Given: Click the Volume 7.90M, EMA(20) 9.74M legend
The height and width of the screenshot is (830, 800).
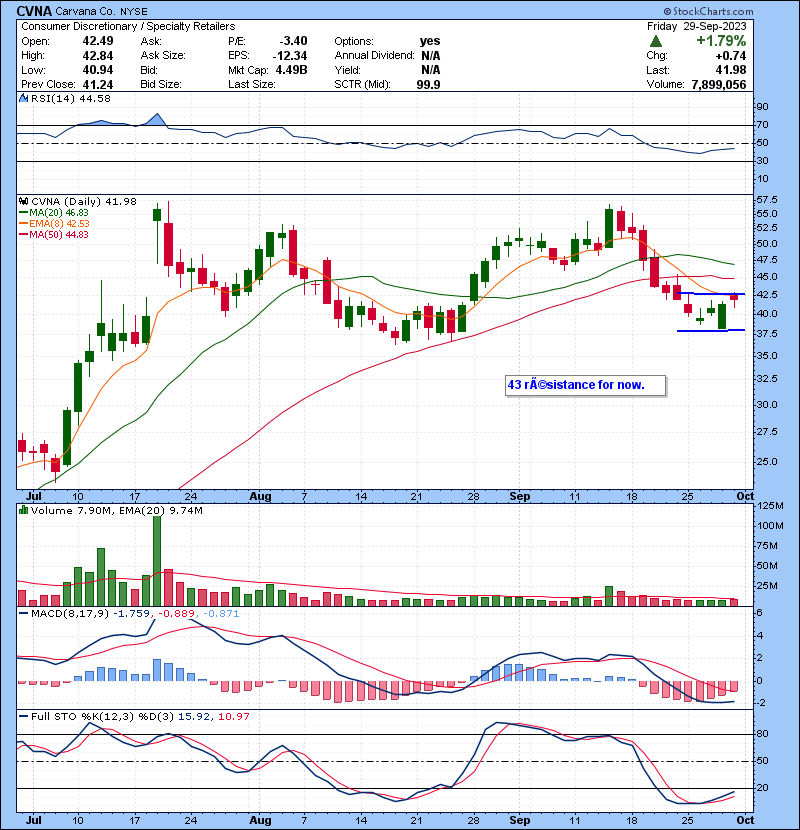Looking at the screenshot, I should pyautogui.click(x=116, y=510).
